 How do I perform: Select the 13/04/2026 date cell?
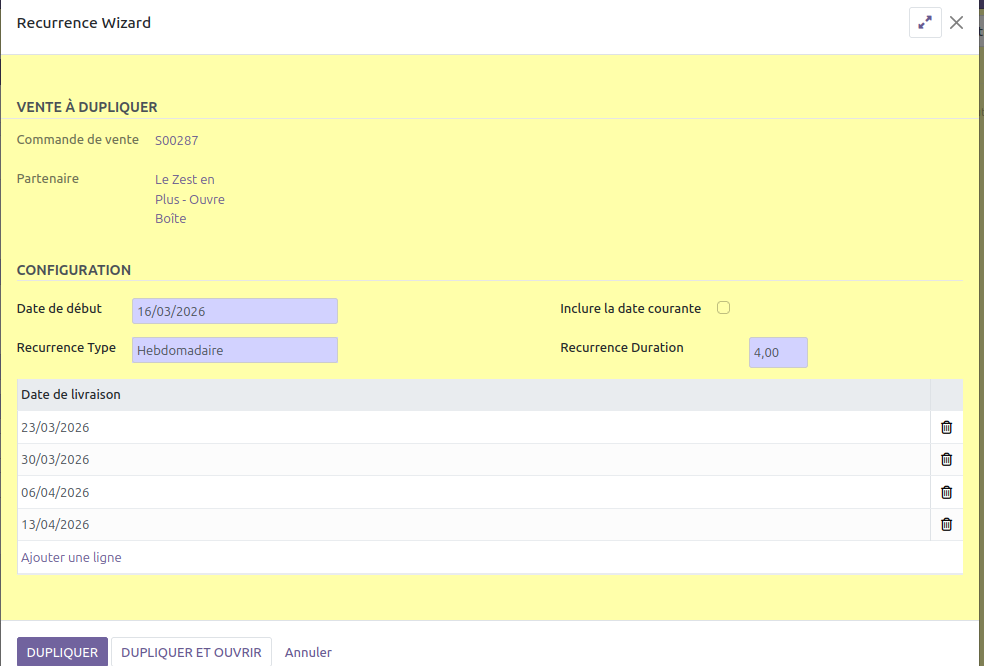coord(56,524)
